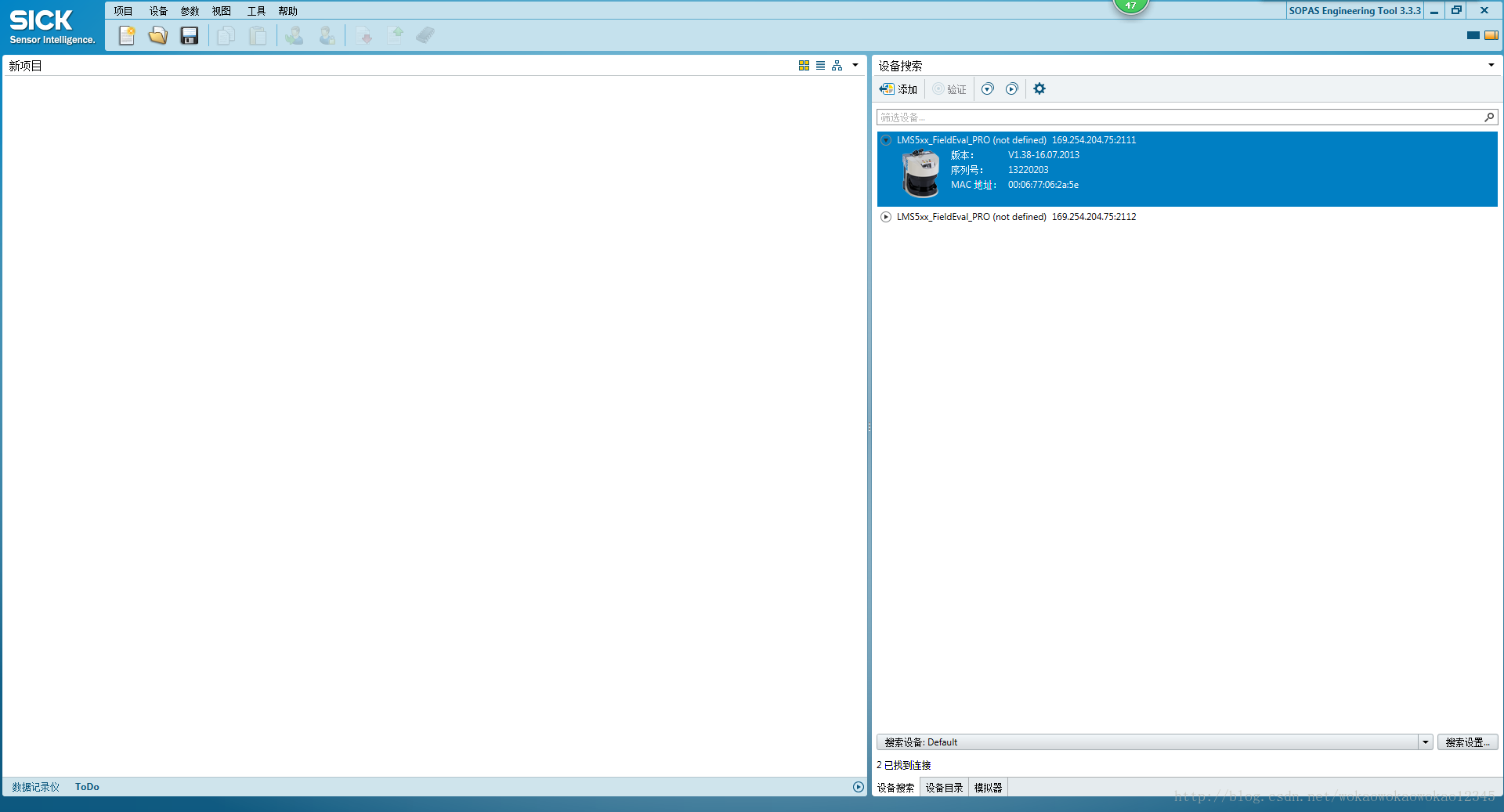This screenshot has height=812, width=1504.
Task: Open the Device (设备) menu
Action: [159, 11]
